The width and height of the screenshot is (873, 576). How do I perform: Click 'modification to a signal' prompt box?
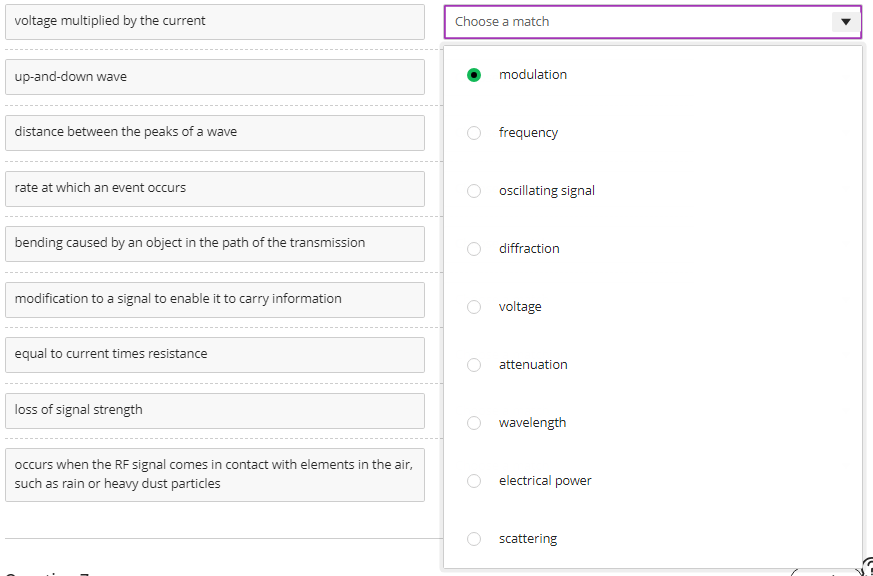214,299
